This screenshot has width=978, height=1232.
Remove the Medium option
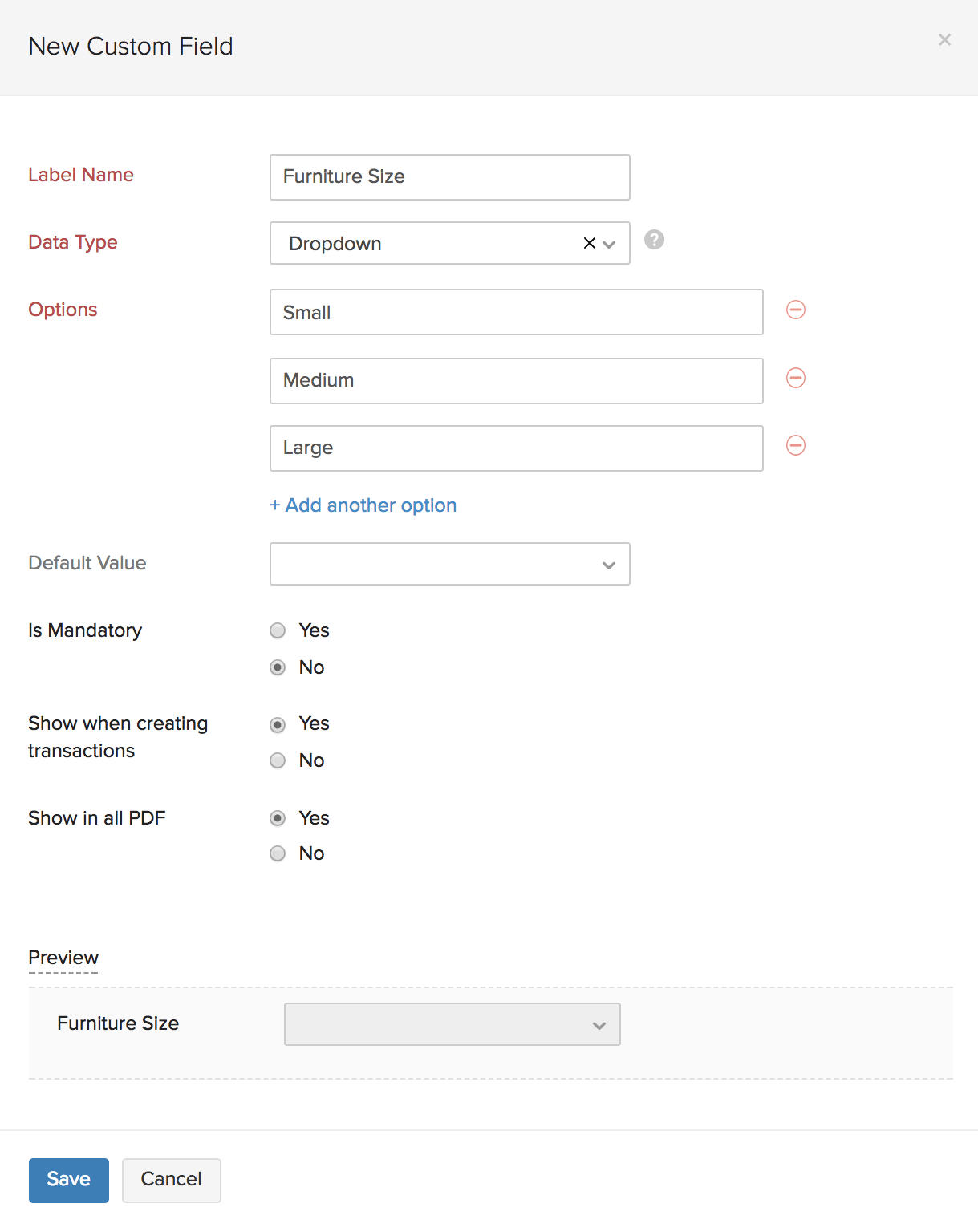coord(795,378)
